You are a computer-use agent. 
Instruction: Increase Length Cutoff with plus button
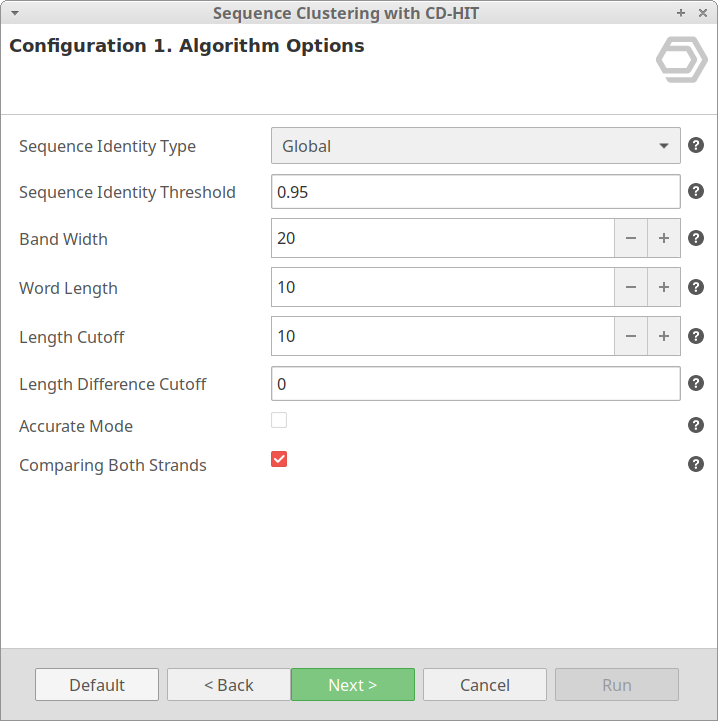coord(663,337)
